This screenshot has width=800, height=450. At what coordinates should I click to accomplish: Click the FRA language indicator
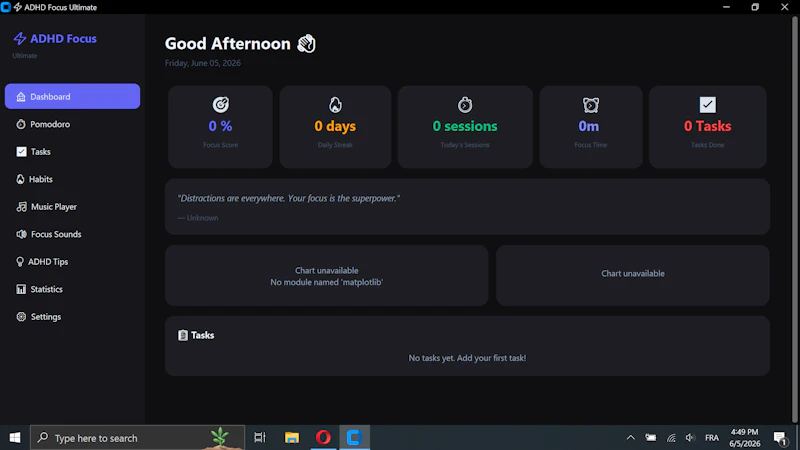pos(712,438)
